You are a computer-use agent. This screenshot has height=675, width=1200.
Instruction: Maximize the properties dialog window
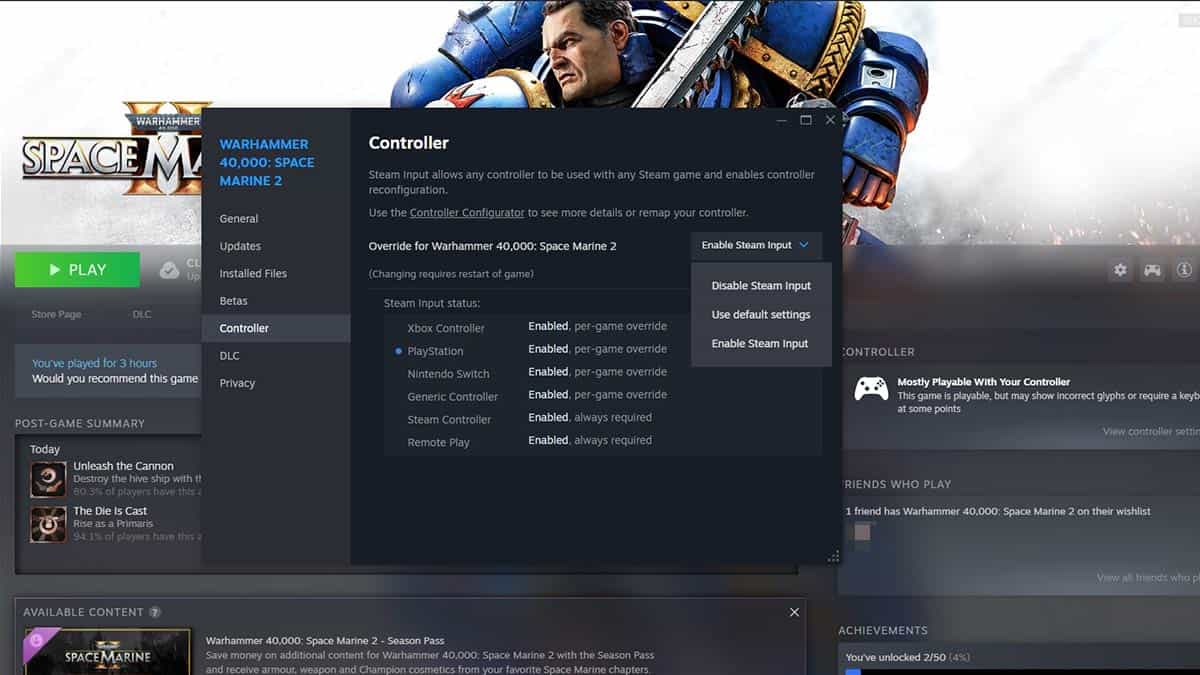(x=806, y=120)
